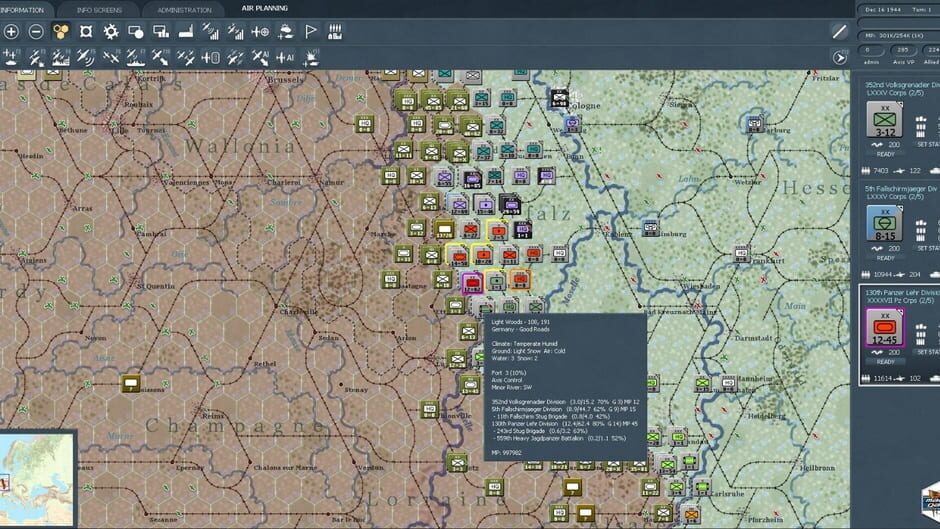Select the naval patrol air mission icon
The height and width of the screenshot is (529, 940).
coord(135,58)
